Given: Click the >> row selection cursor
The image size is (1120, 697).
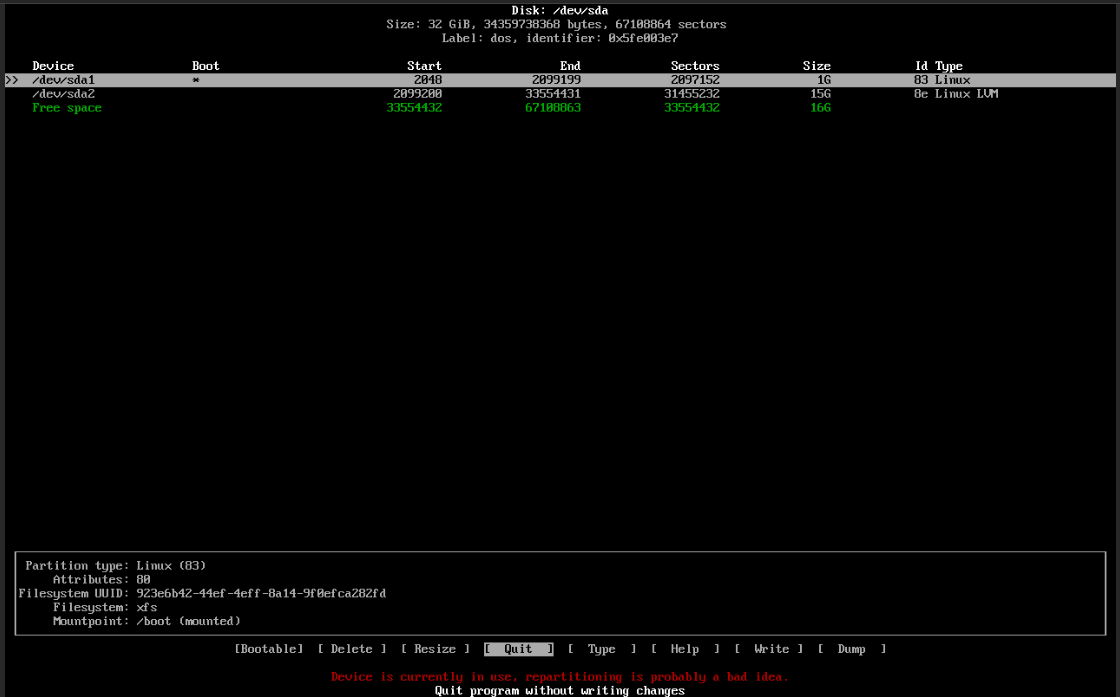Looking at the screenshot, I should pos(11,80).
